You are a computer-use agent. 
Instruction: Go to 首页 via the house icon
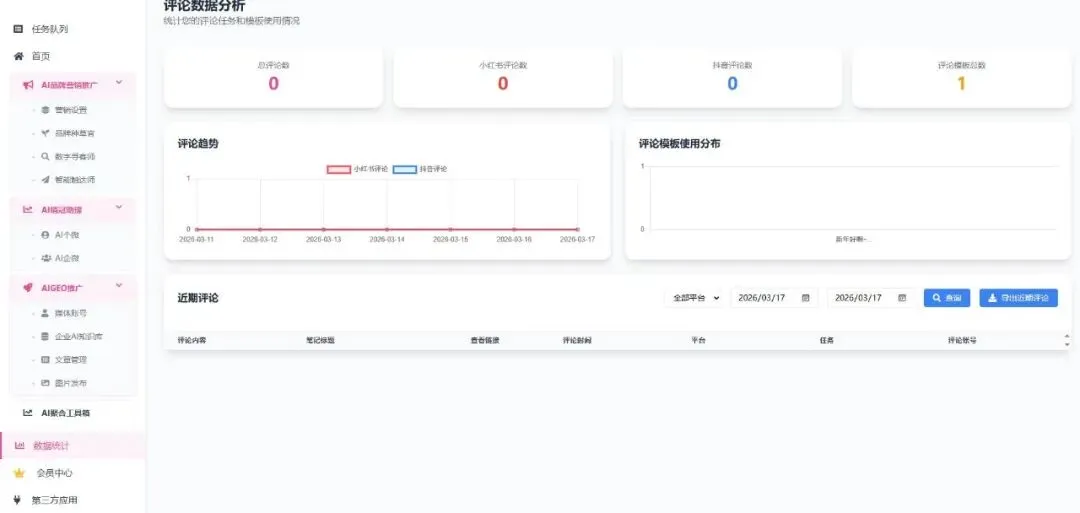(19, 56)
